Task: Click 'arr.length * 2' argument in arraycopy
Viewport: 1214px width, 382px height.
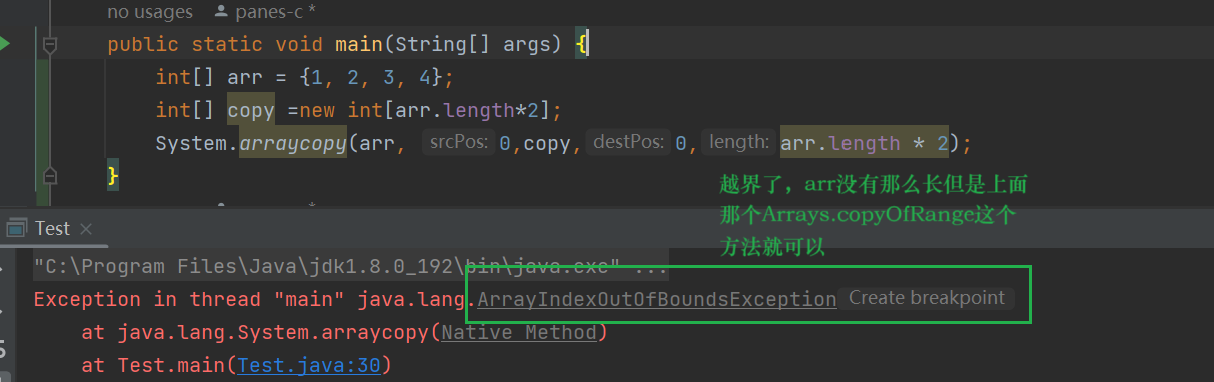Action: pyautogui.click(x=864, y=143)
